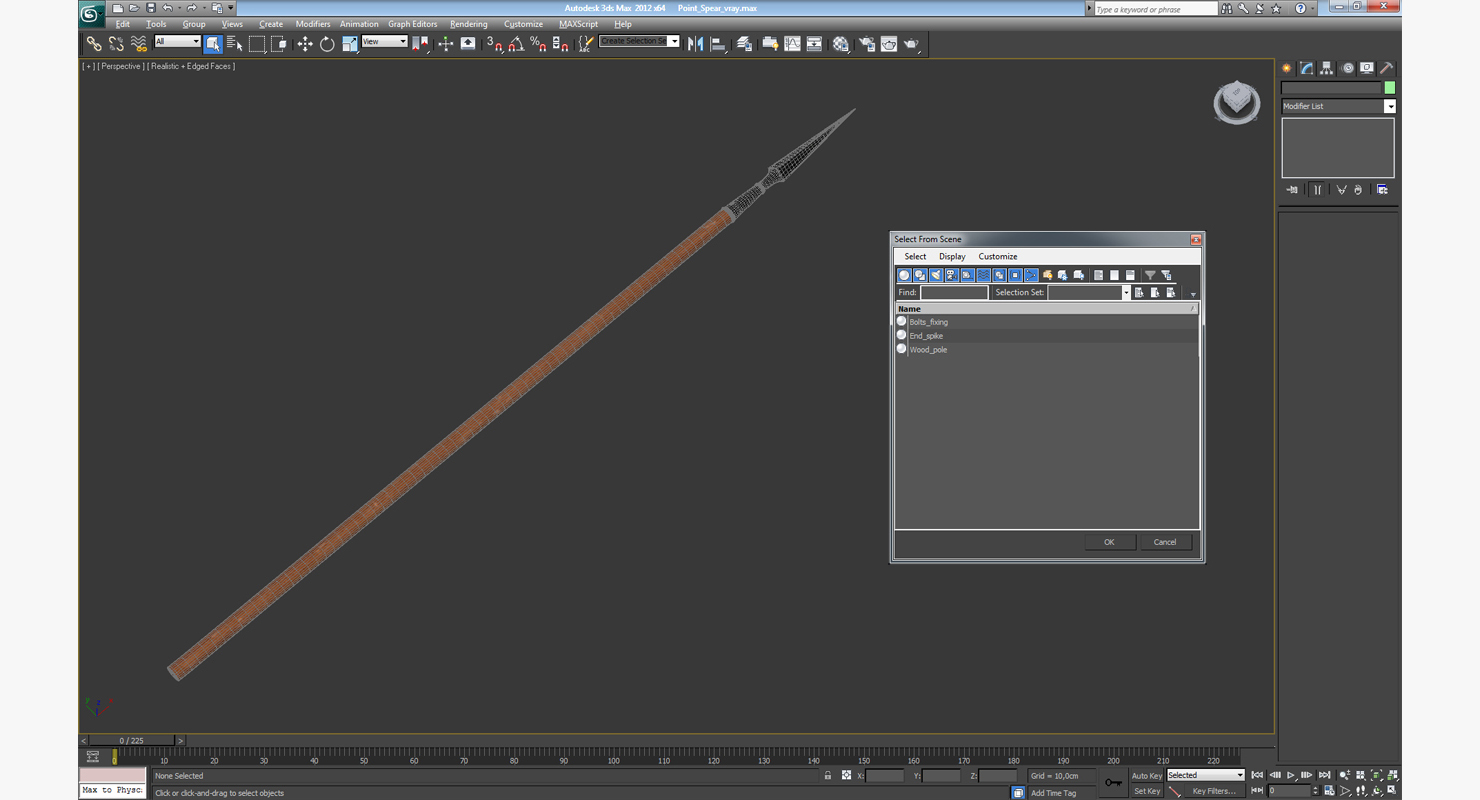Viewport: 1480px width, 800px height.
Task: Click the Find input field in dialog
Action: tap(954, 293)
